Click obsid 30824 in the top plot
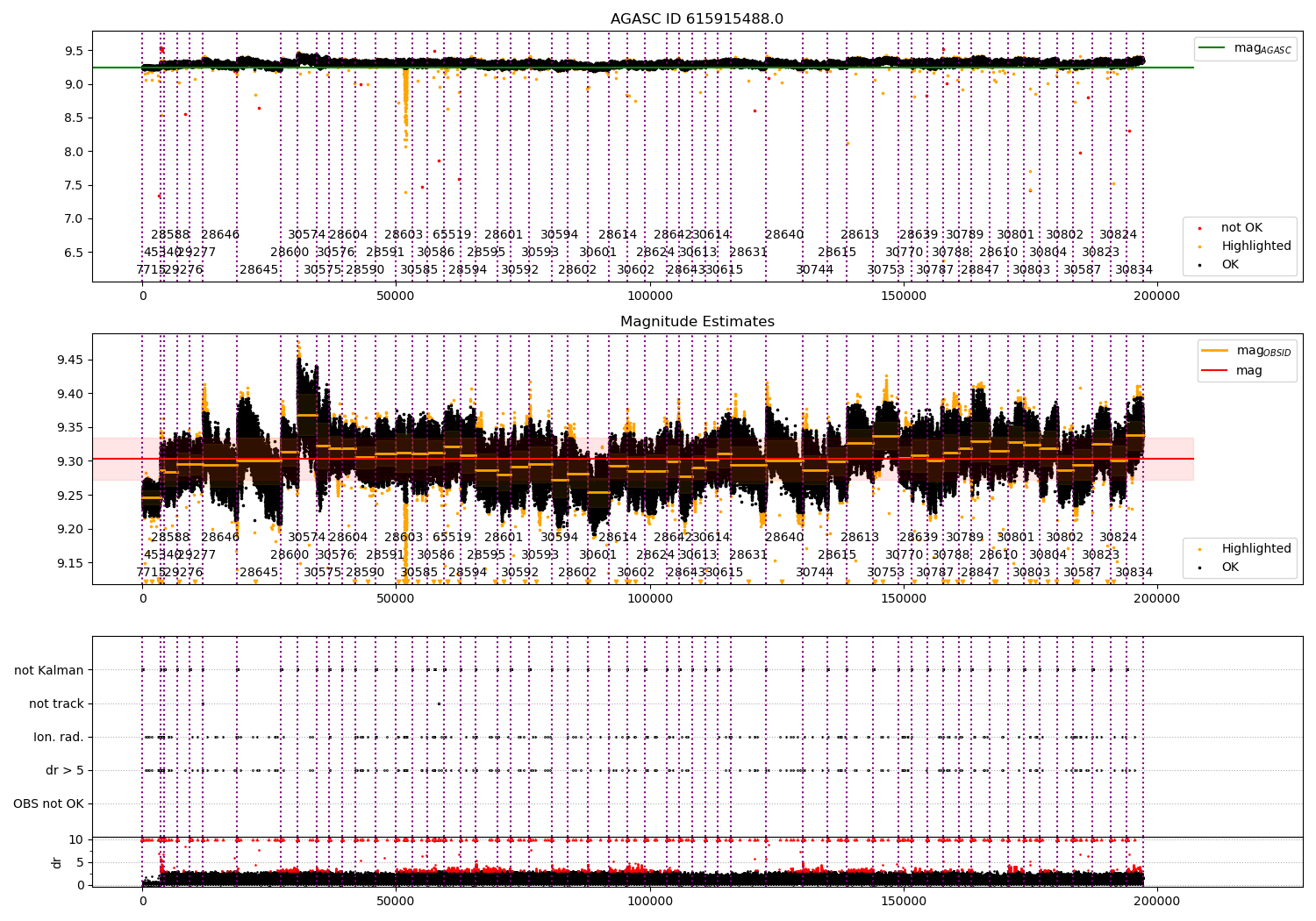Screen dimensions: 1316x921 click(x=1119, y=234)
